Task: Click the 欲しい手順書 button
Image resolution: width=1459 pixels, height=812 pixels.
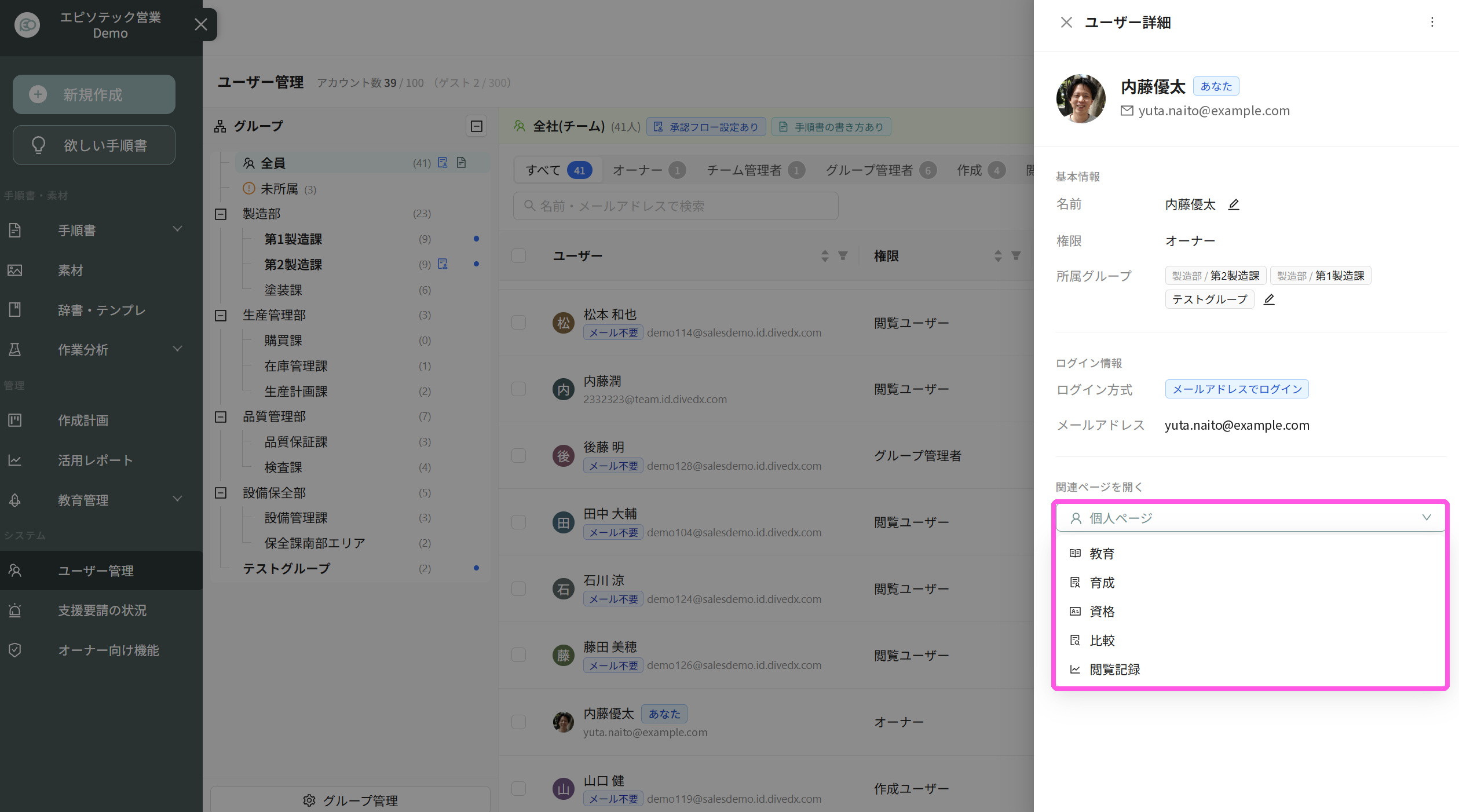Action: 94,145
